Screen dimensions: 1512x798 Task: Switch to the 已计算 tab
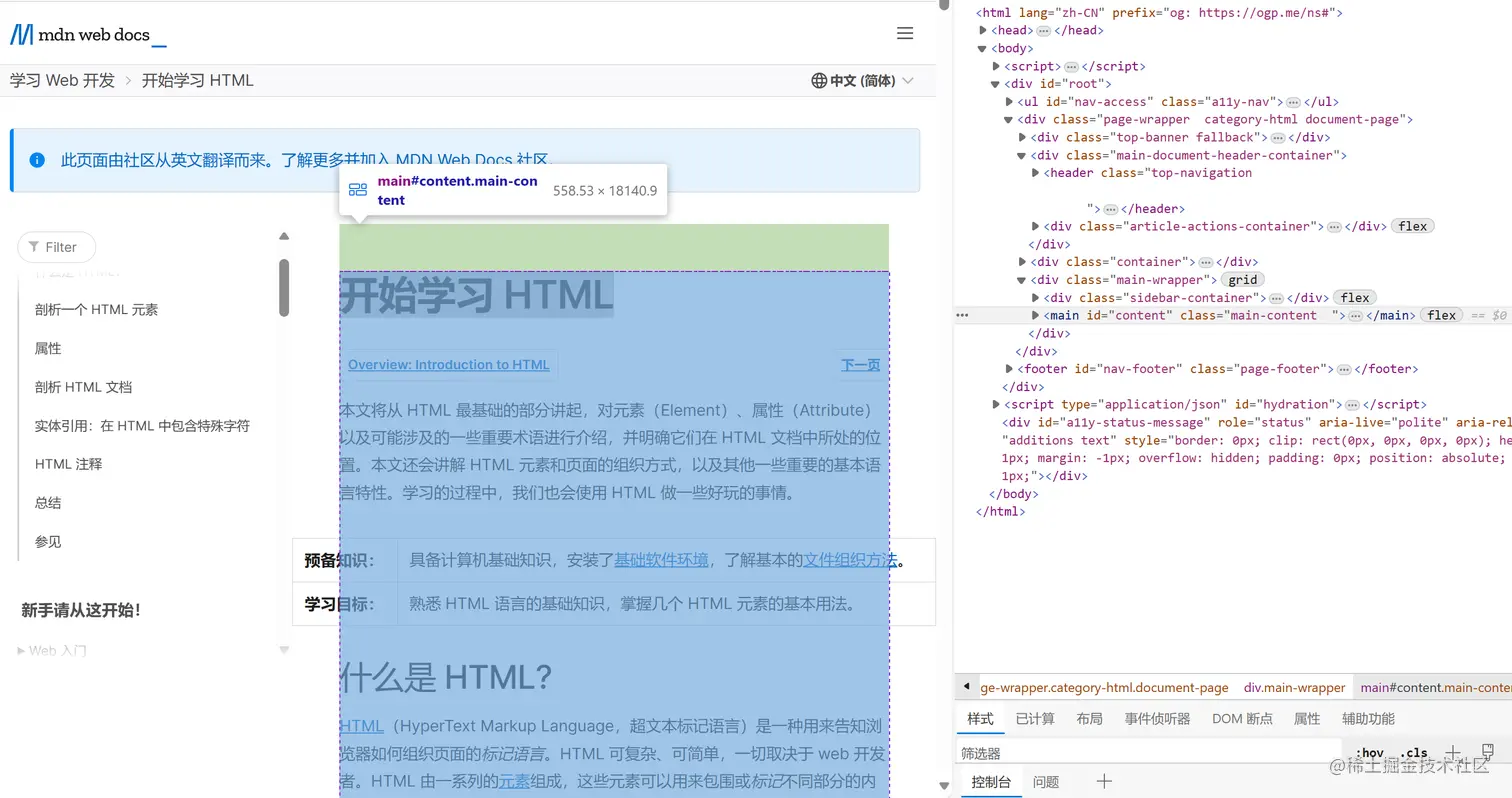pos(1035,719)
